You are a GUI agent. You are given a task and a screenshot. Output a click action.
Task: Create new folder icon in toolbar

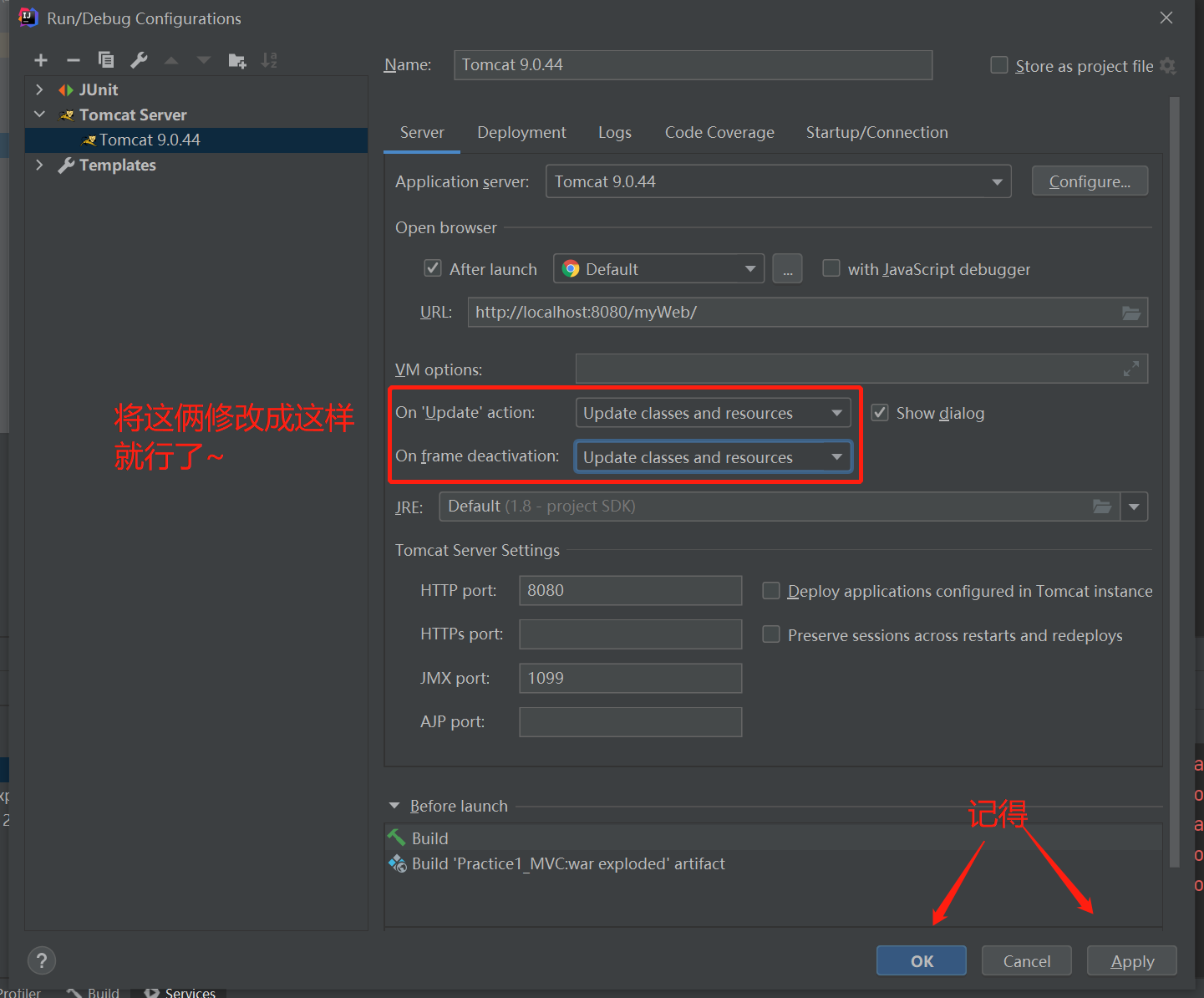237,60
